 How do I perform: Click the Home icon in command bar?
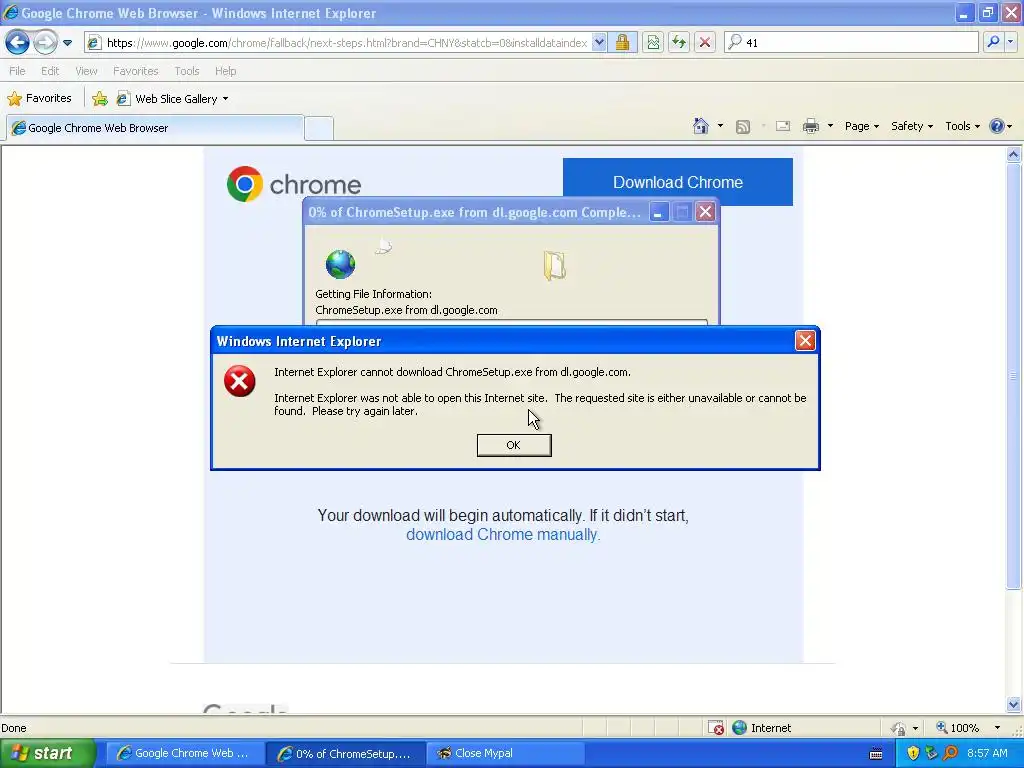[x=701, y=126]
